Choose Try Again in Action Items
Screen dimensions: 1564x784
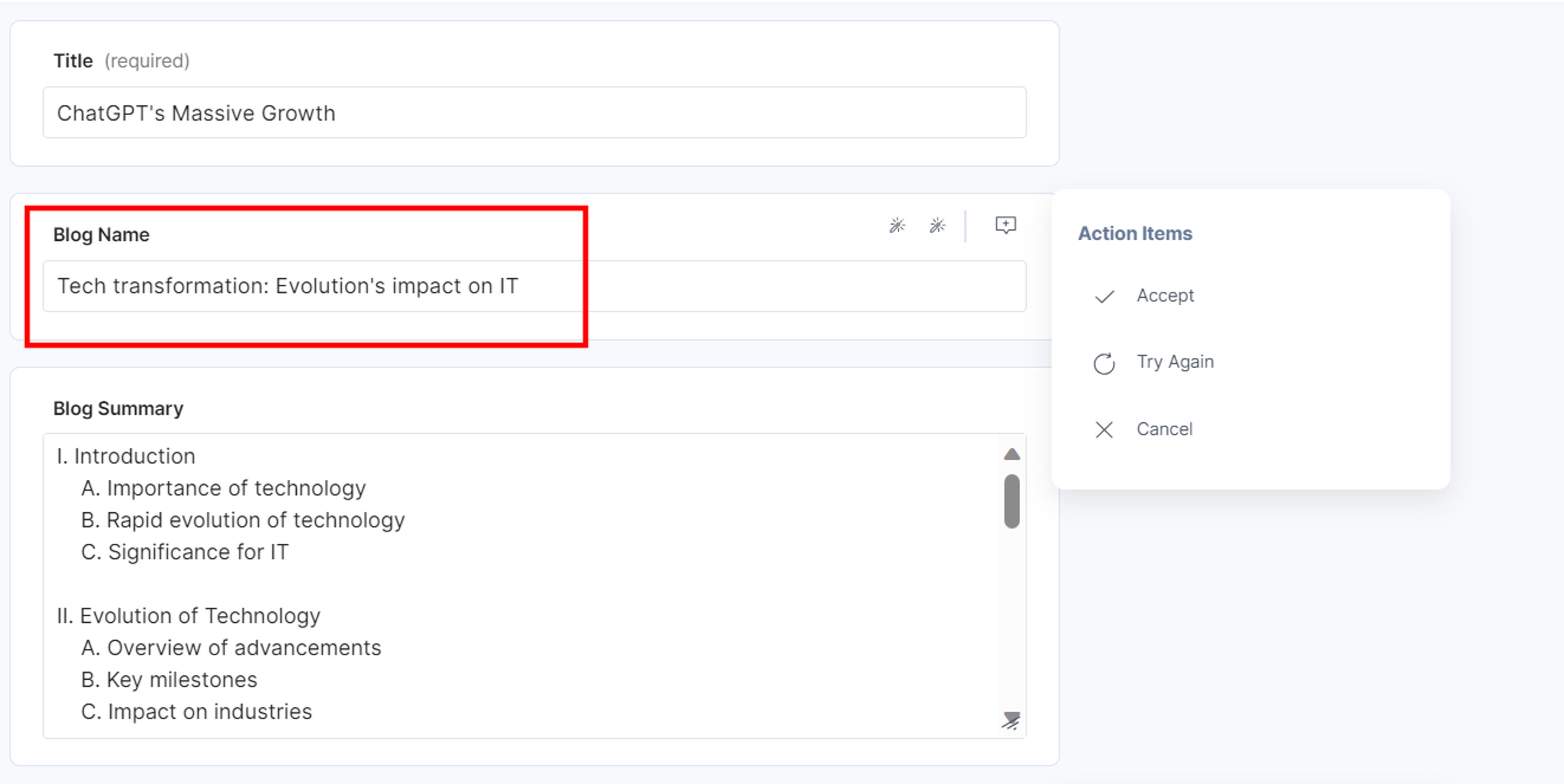[x=1153, y=362]
